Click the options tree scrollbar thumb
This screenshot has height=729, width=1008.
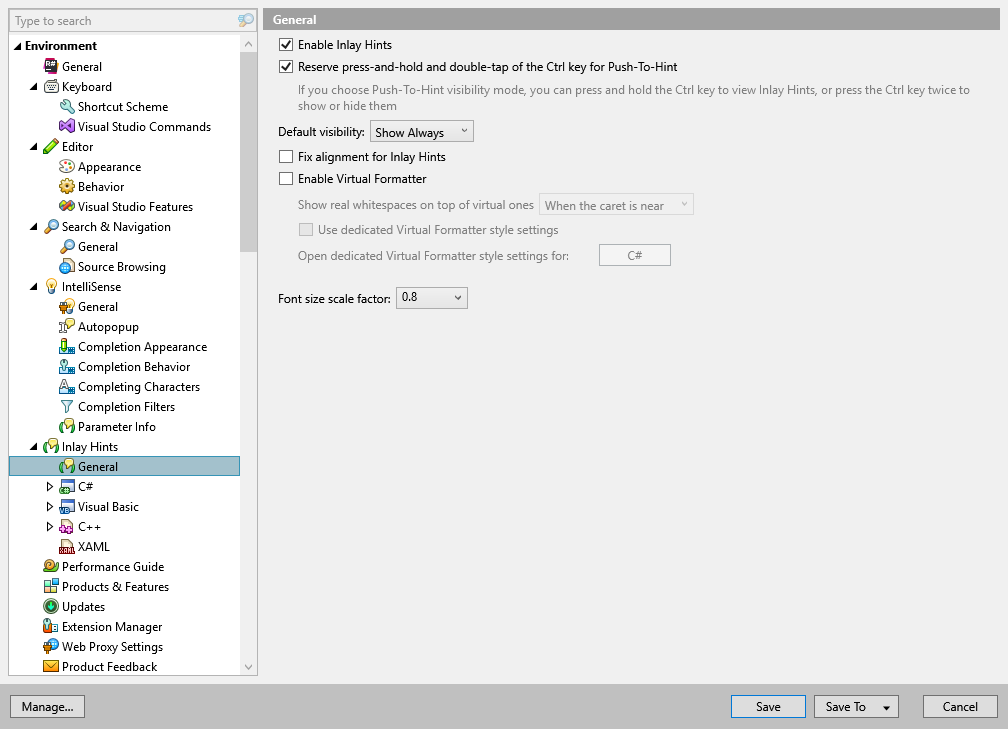tap(248, 152)
